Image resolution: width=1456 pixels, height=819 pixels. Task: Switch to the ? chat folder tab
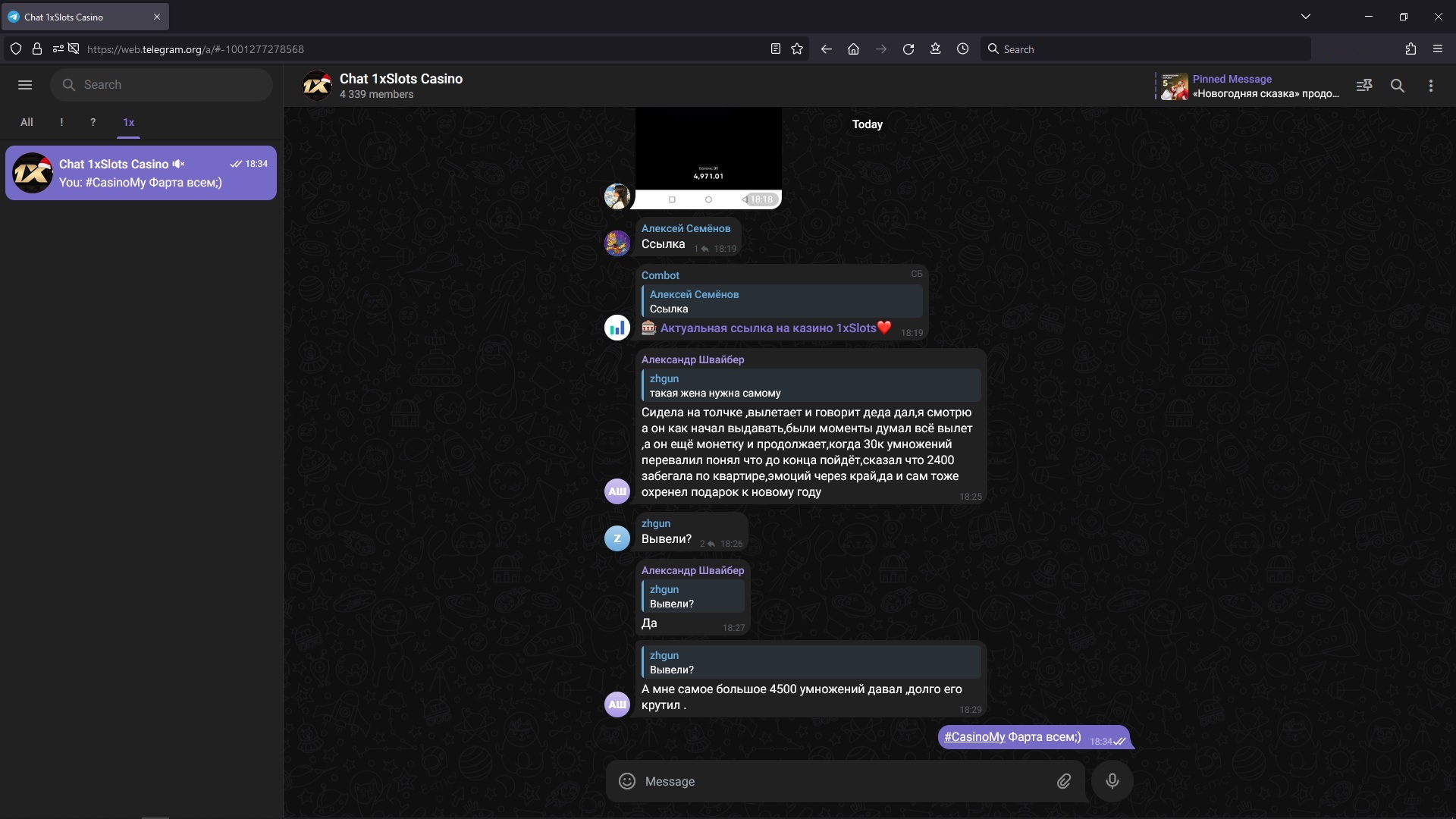point(93,122)
